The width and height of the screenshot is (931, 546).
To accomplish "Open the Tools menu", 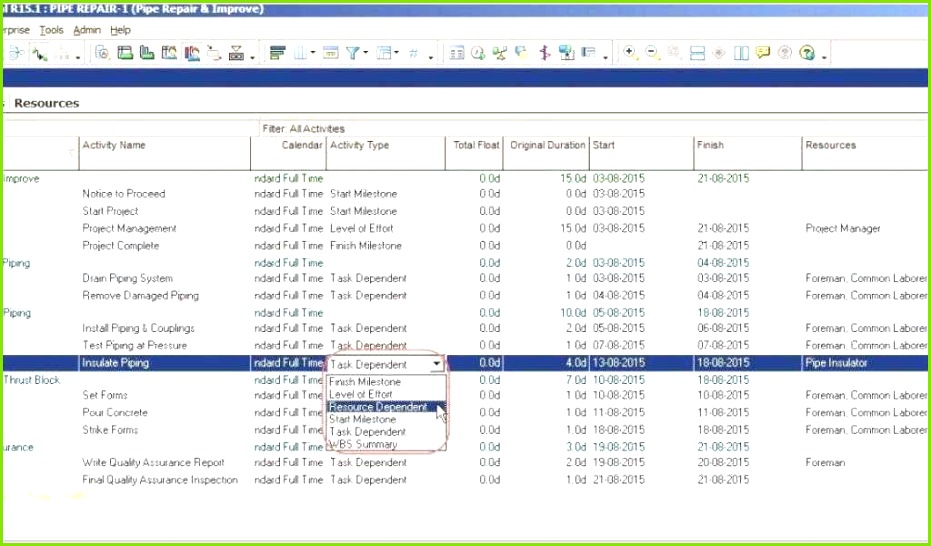I will tap(52, 30).
